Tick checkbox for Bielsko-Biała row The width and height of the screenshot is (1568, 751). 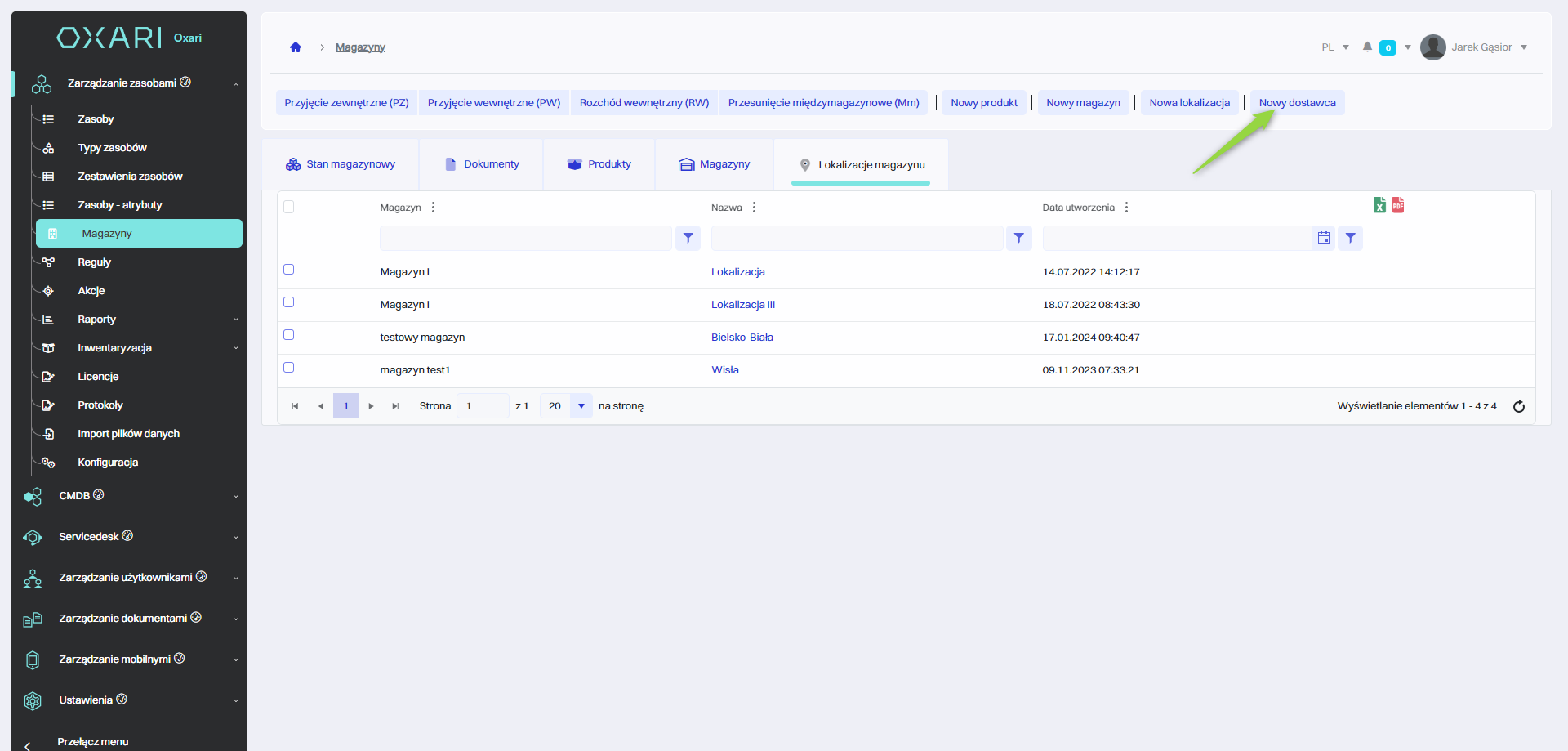(288, 335)
